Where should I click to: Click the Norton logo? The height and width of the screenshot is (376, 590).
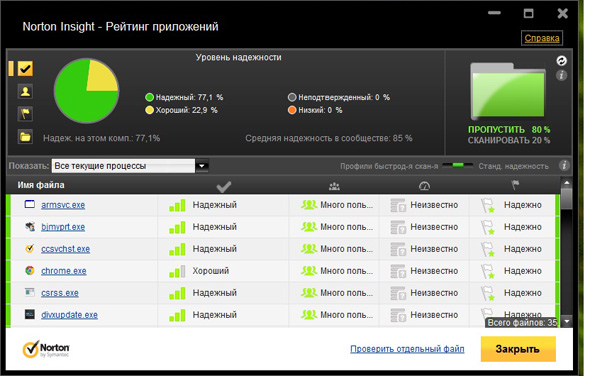point(46,349)
